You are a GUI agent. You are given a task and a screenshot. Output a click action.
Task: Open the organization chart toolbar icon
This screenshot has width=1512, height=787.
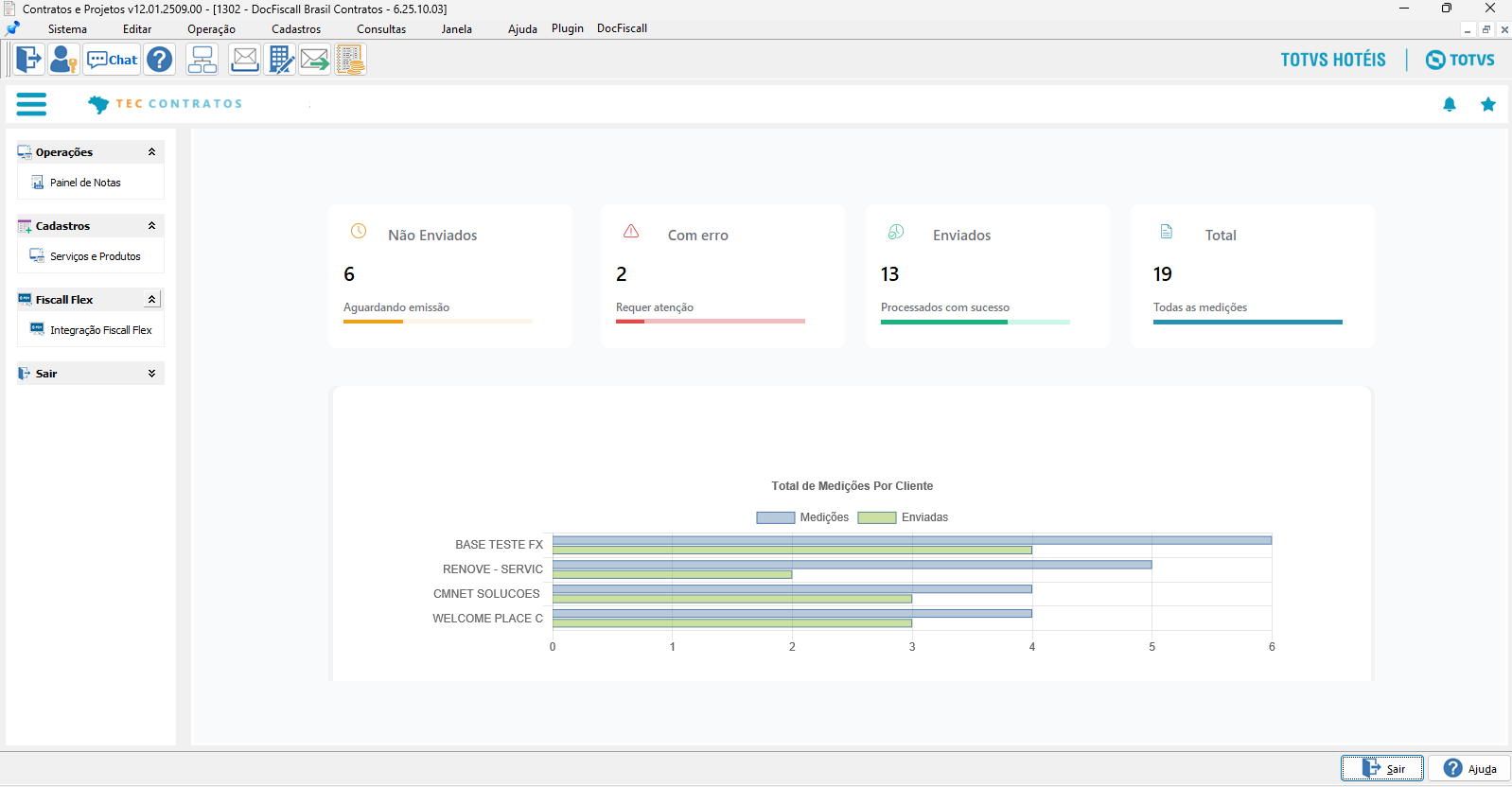pos(202,60)
